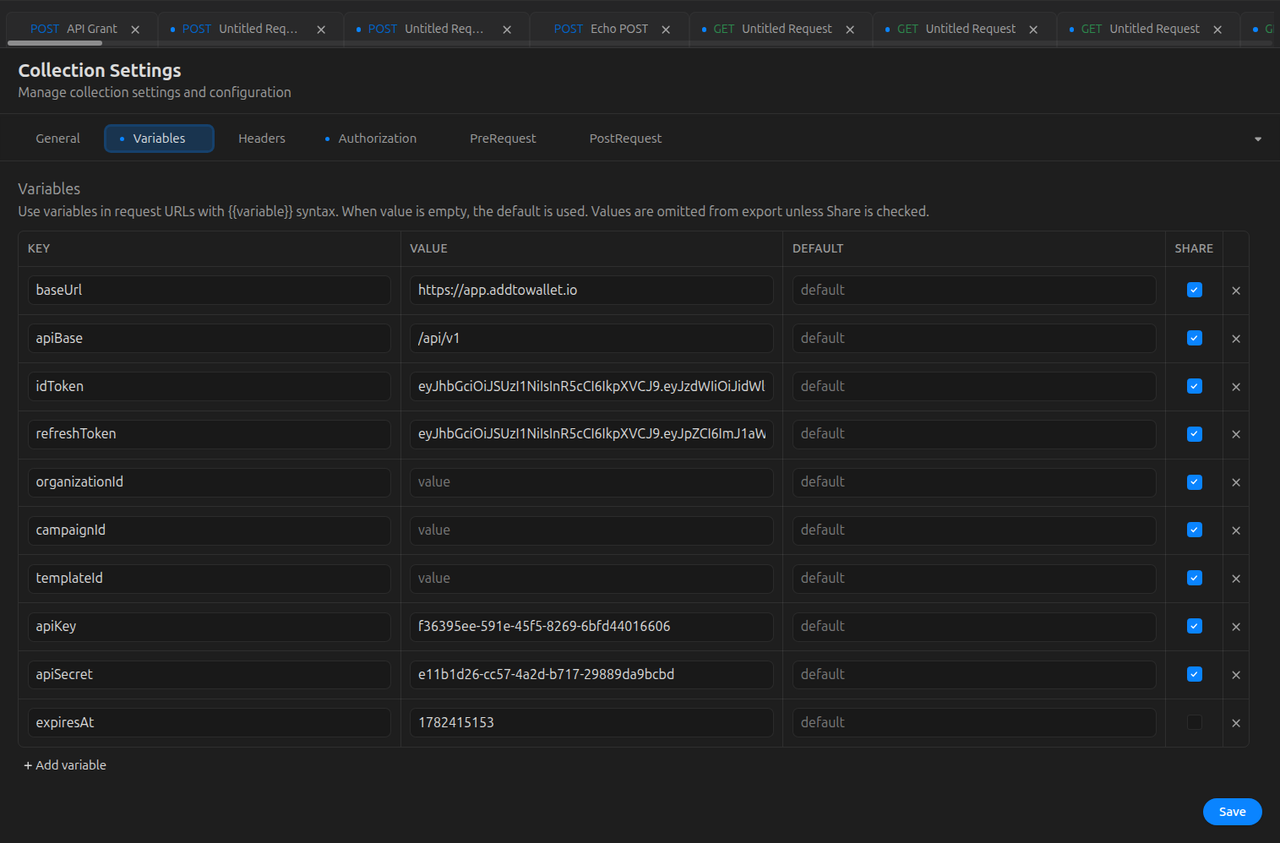
Task: Delete the baseUrl variable row
Action: click(1236, 291)
